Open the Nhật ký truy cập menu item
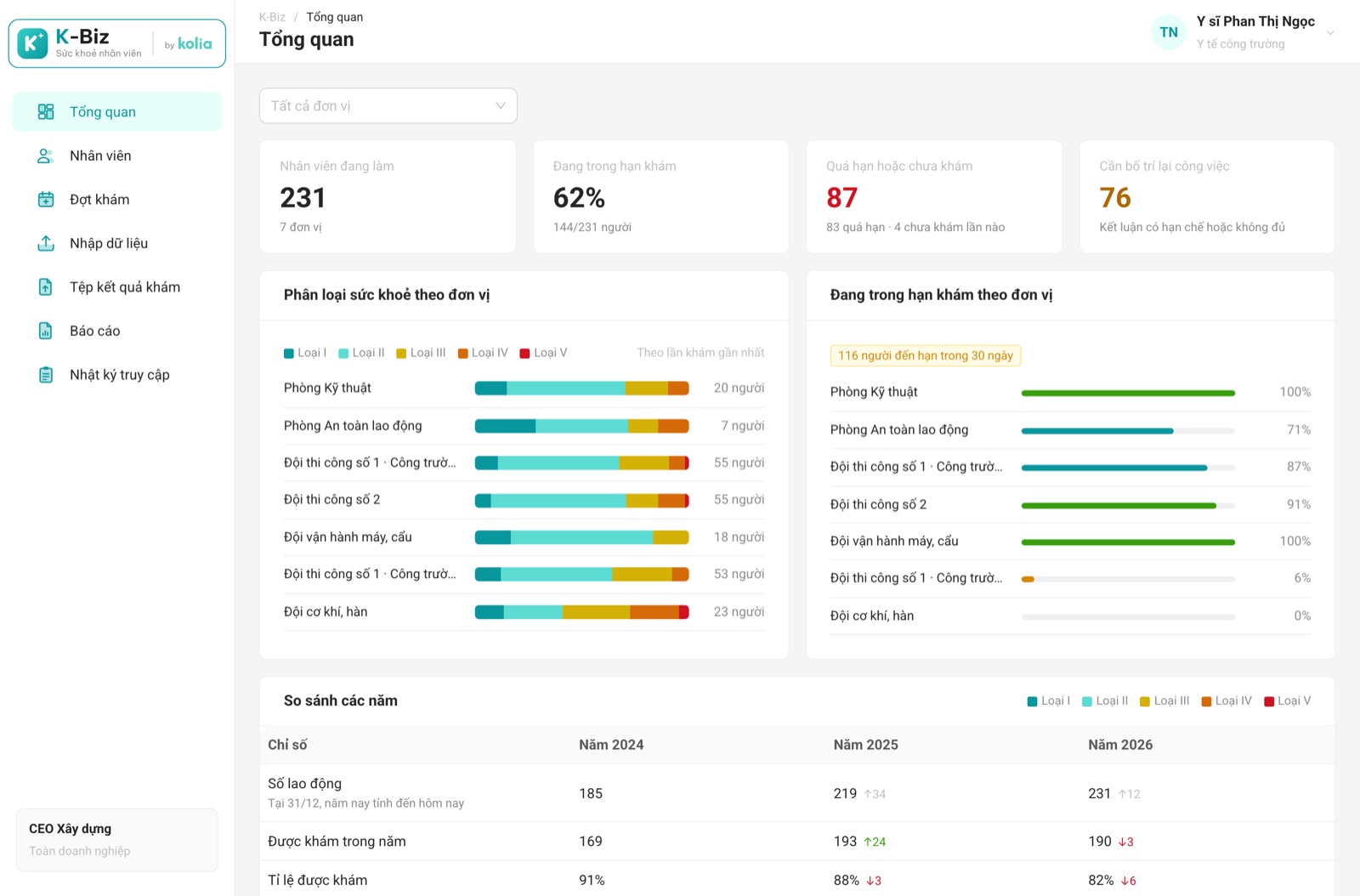 click(116, 375)
